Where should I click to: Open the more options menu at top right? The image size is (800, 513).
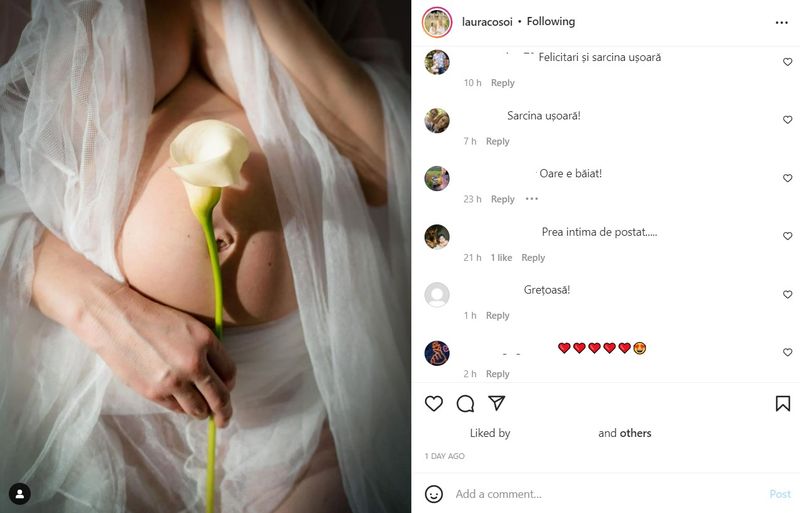tap(781, 22)
